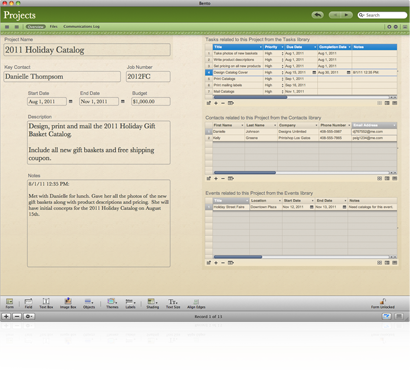Click the Events table horizontal scrollbar

pyautogui.click(x=238, y=257)
